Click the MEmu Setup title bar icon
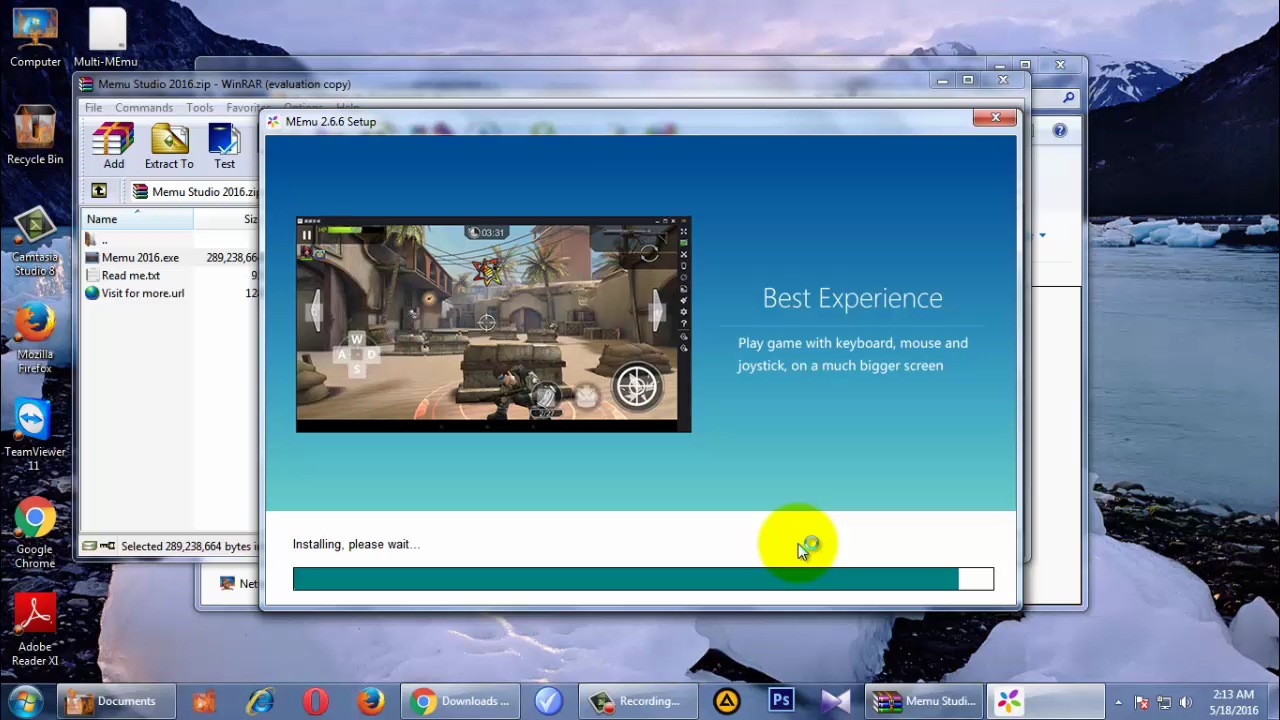Image resolution: width=1280 pixels, height=720 pixels. click(272, 122)
